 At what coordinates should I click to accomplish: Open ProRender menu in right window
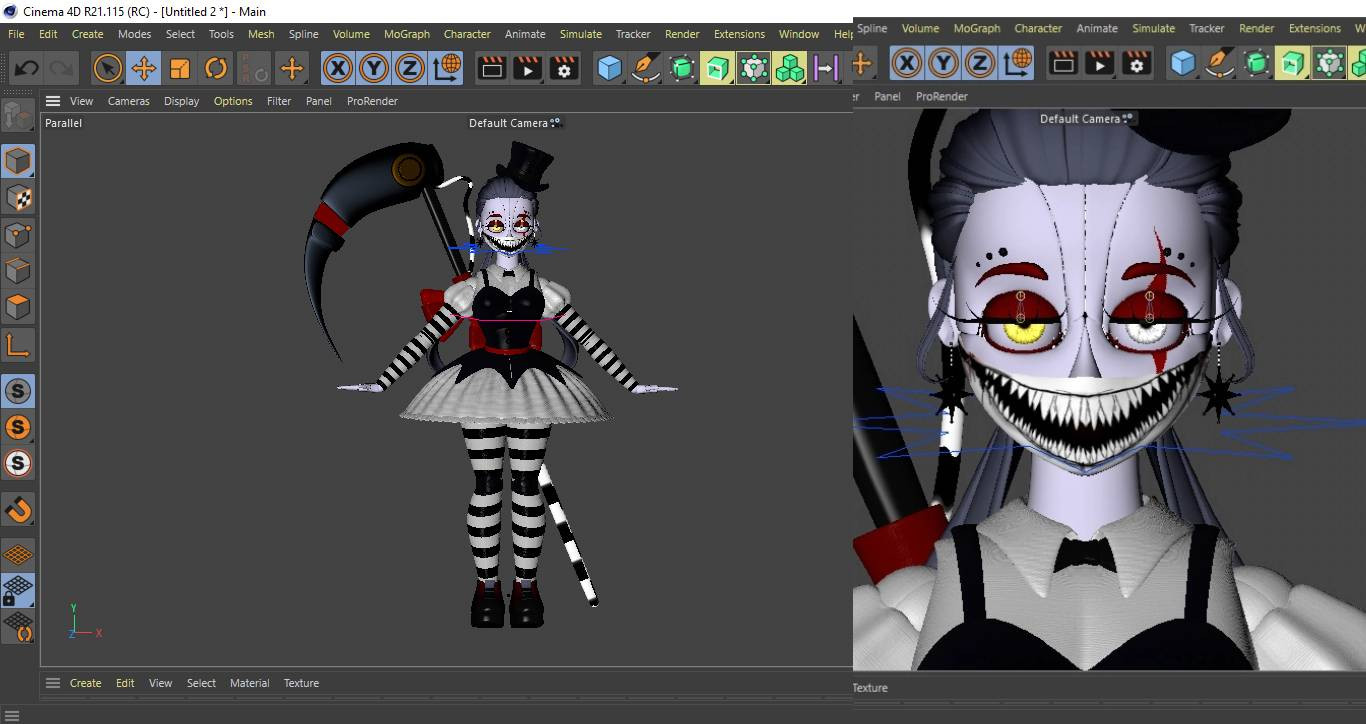pos(942,96)
